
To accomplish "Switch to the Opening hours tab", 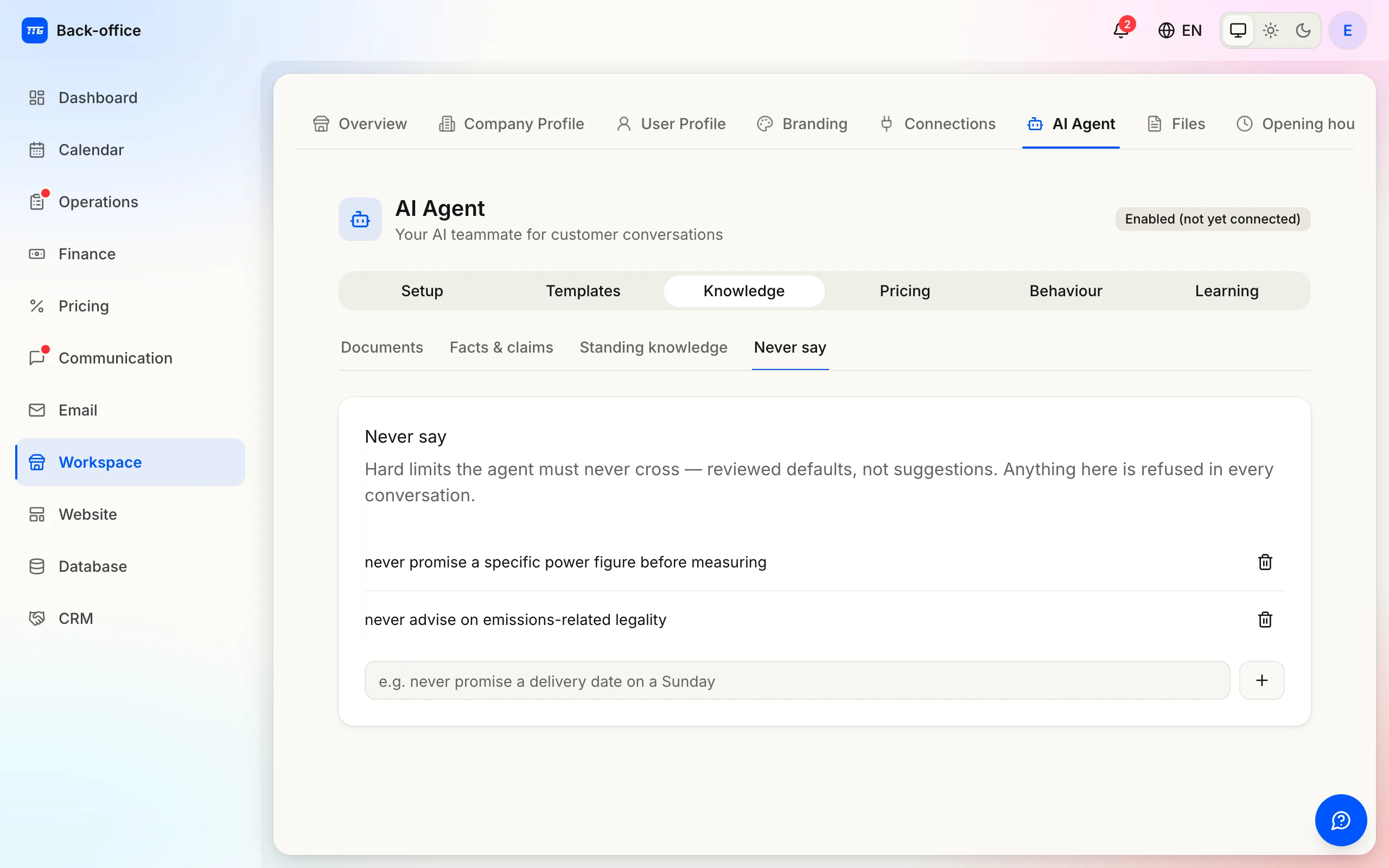I will (1296, 124).
